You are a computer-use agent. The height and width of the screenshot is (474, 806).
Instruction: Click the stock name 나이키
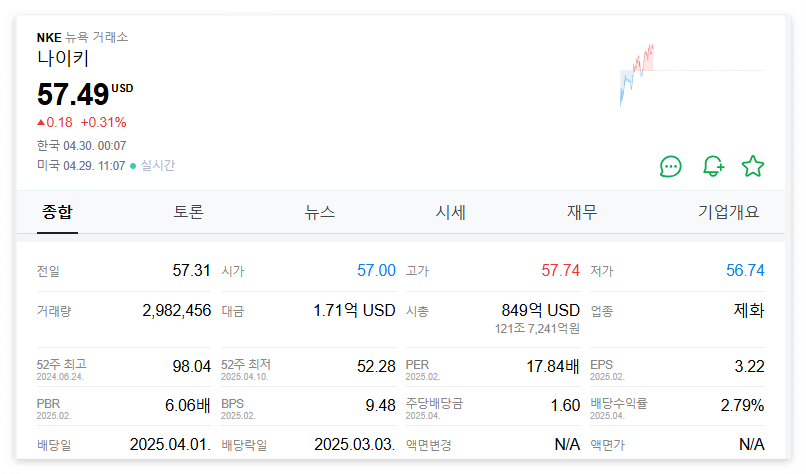(x=63, y=58)
